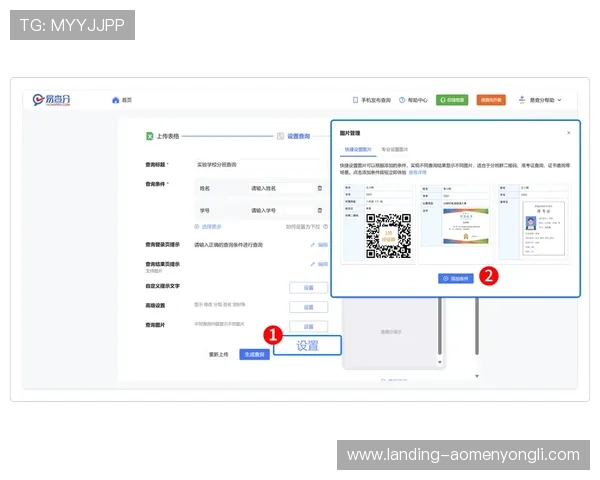Click 如何设置为下拉 help icon
The height and width of the screenshot is (480, 600).
325,227
